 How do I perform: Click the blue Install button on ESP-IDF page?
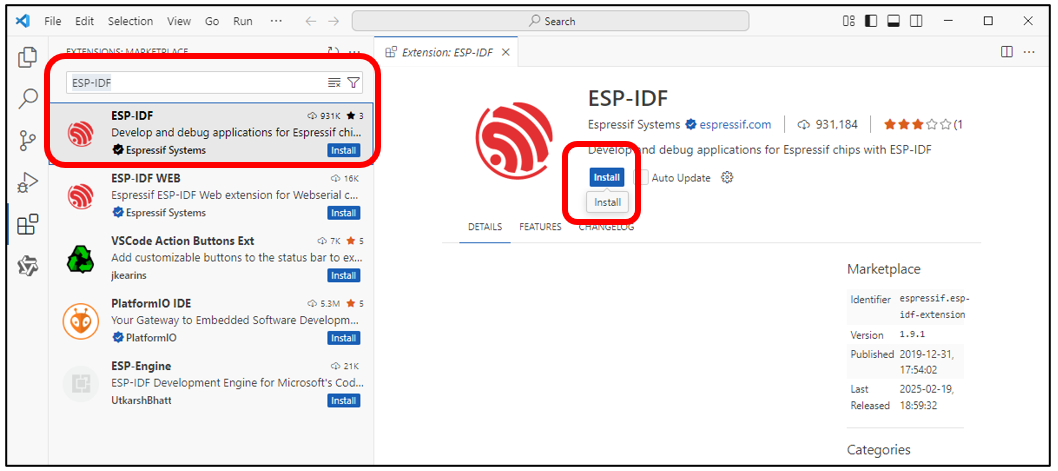[x=606, y=177]
